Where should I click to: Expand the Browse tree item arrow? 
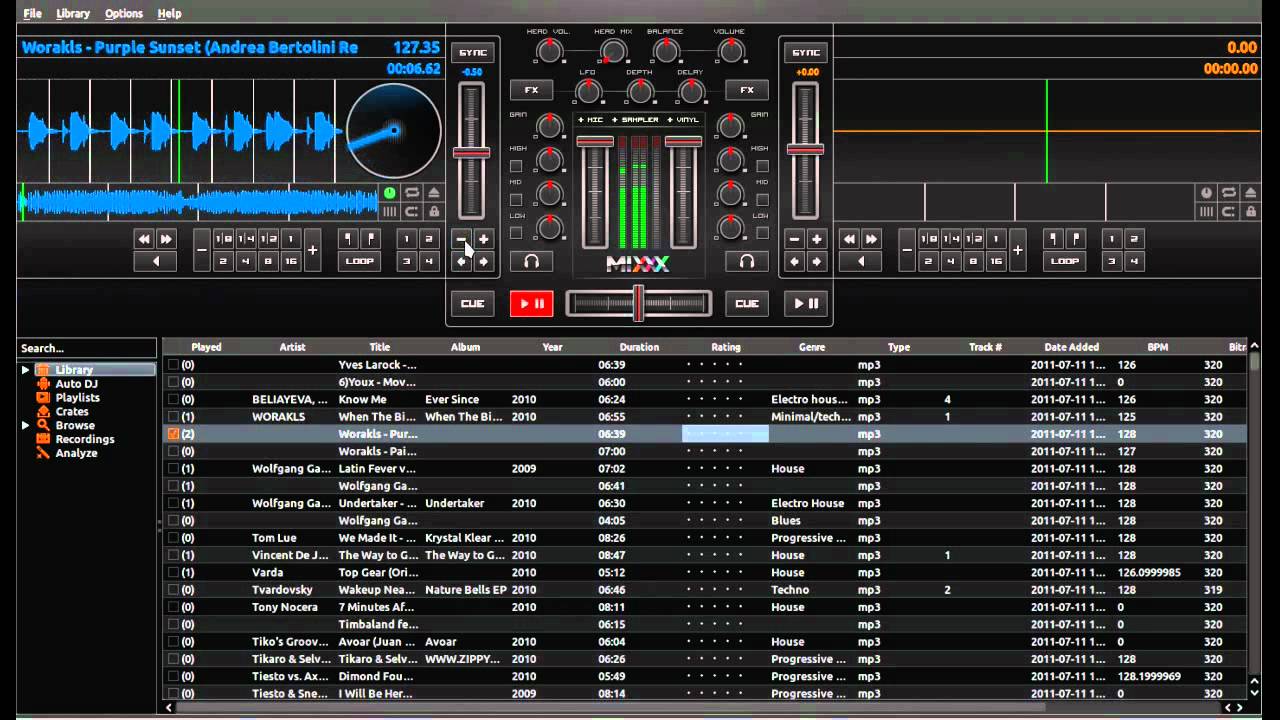[26, 425]
